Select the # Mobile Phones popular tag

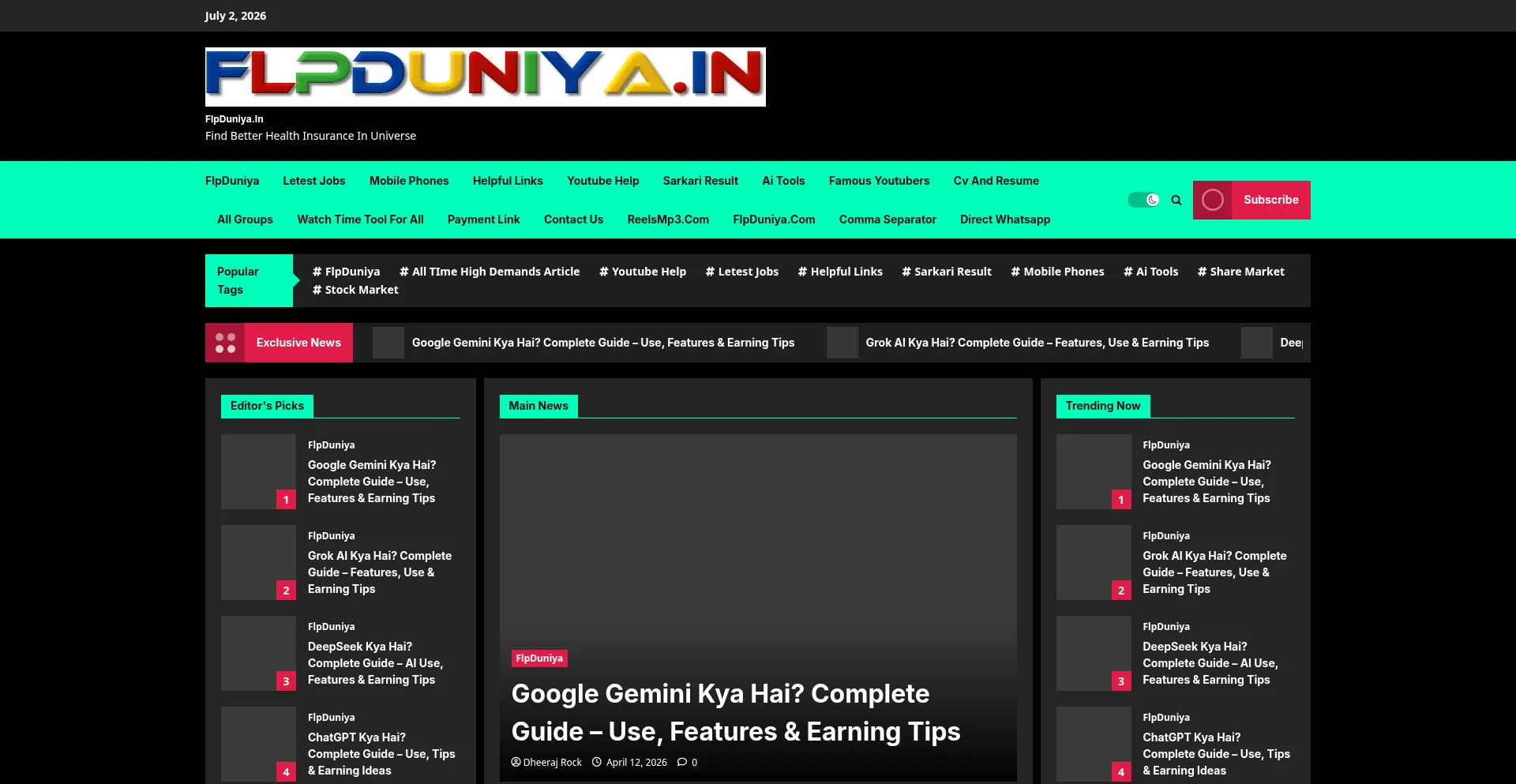1058,272
